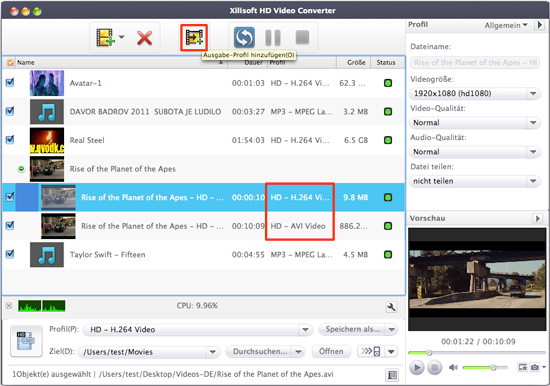Uncheck the Avatar-1 checkbox

[10, 83]
